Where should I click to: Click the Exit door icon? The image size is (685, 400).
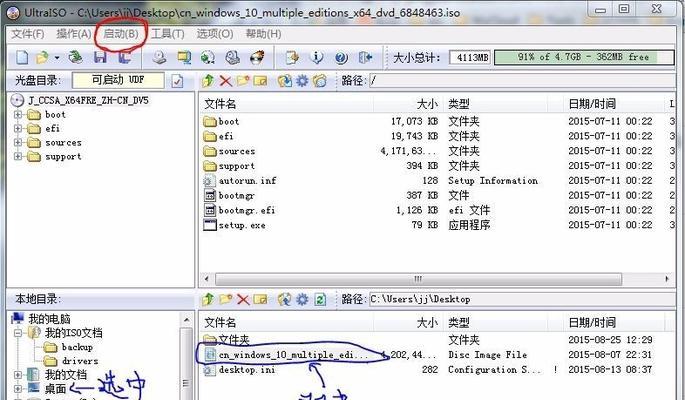click(365, 57)
